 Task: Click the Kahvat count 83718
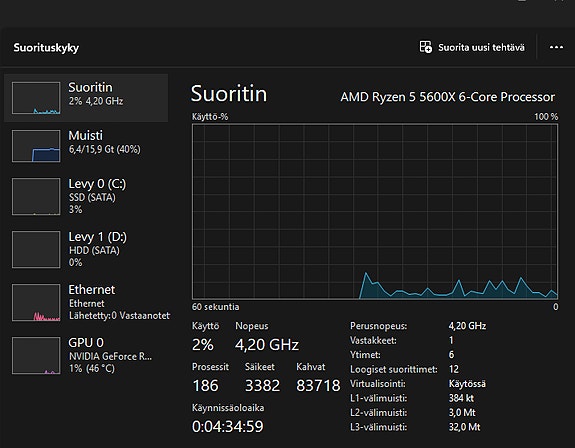318,385
